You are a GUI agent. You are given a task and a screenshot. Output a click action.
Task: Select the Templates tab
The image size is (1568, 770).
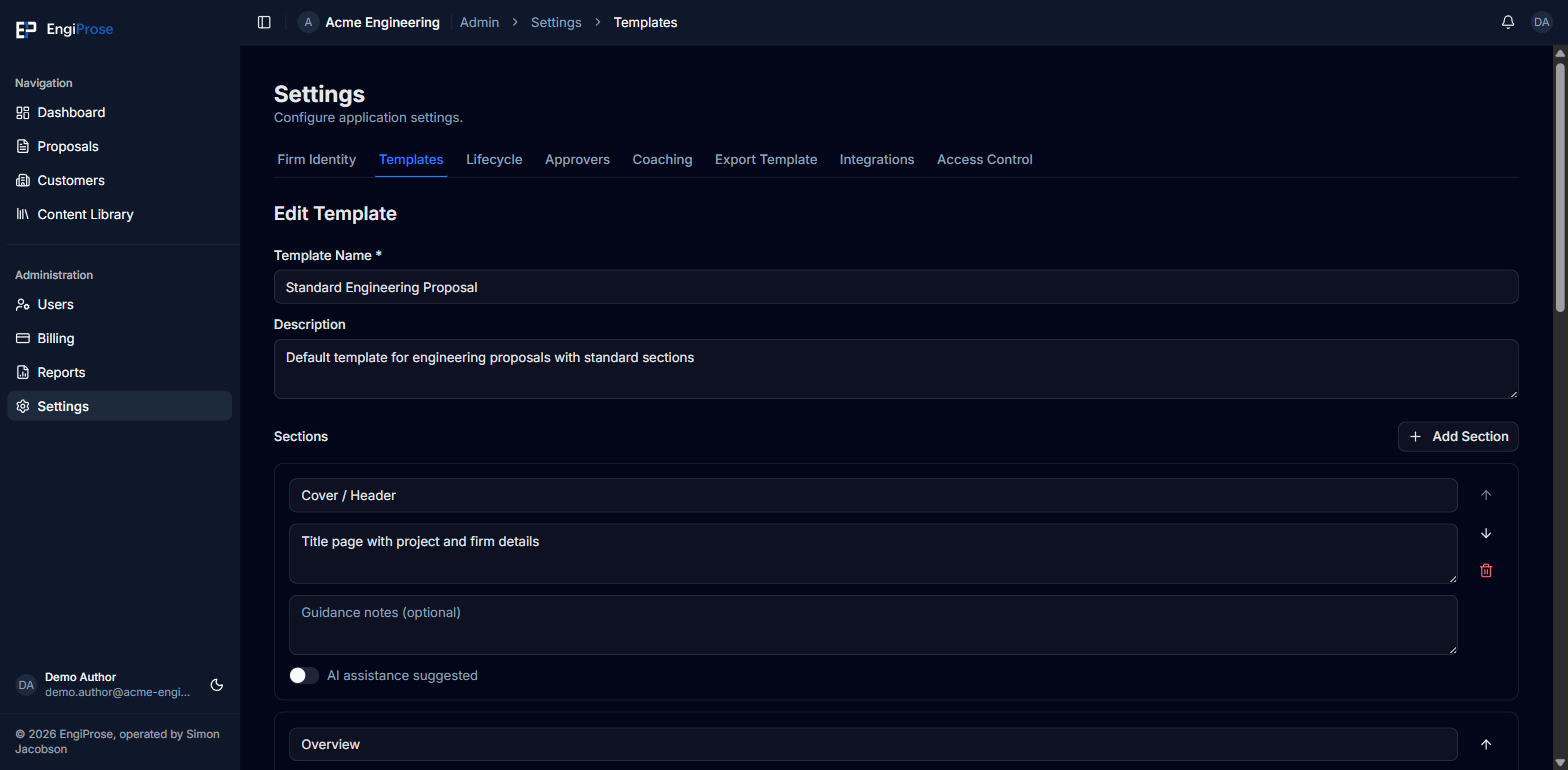(411, 160)
